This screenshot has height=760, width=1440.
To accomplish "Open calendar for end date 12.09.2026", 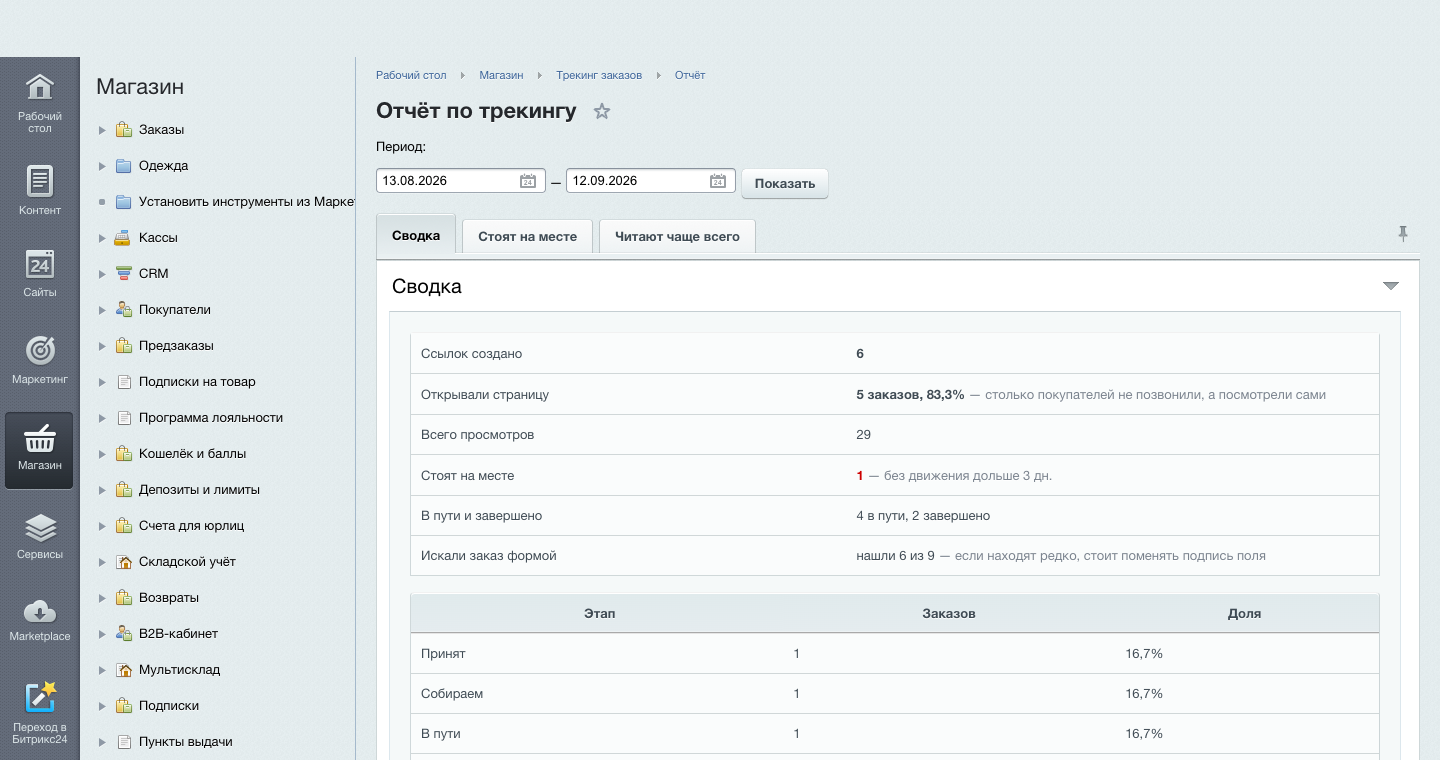I will click(718, 181).
